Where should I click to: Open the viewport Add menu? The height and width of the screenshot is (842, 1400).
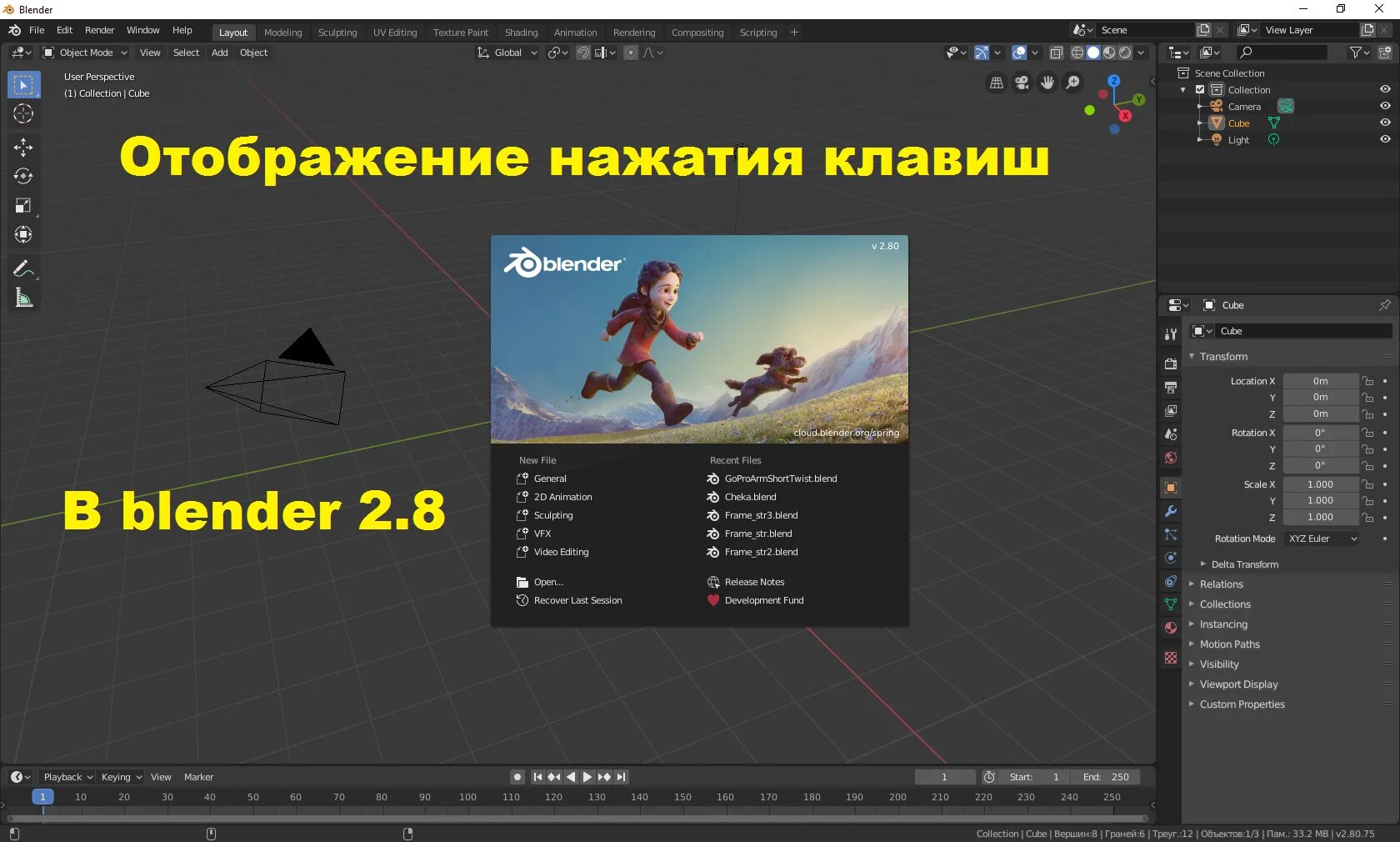coord(220,53)
